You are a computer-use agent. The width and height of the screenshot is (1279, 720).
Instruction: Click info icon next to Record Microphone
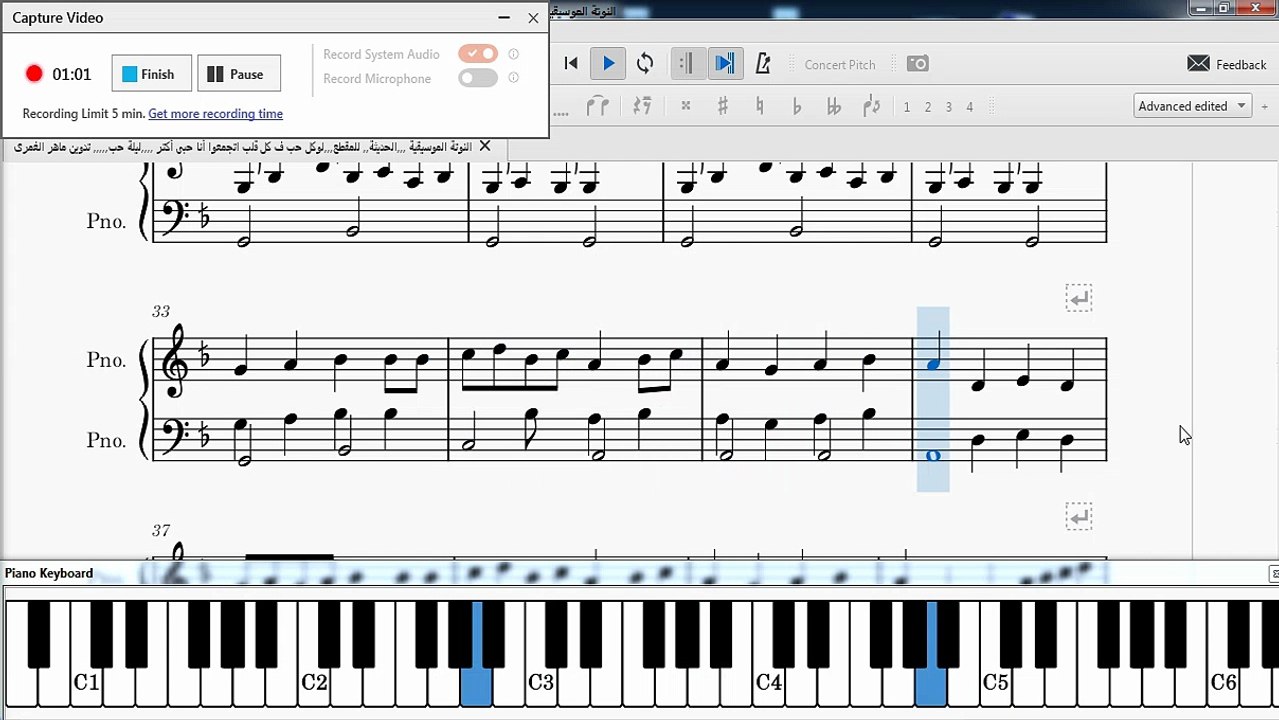coord(514,78)
